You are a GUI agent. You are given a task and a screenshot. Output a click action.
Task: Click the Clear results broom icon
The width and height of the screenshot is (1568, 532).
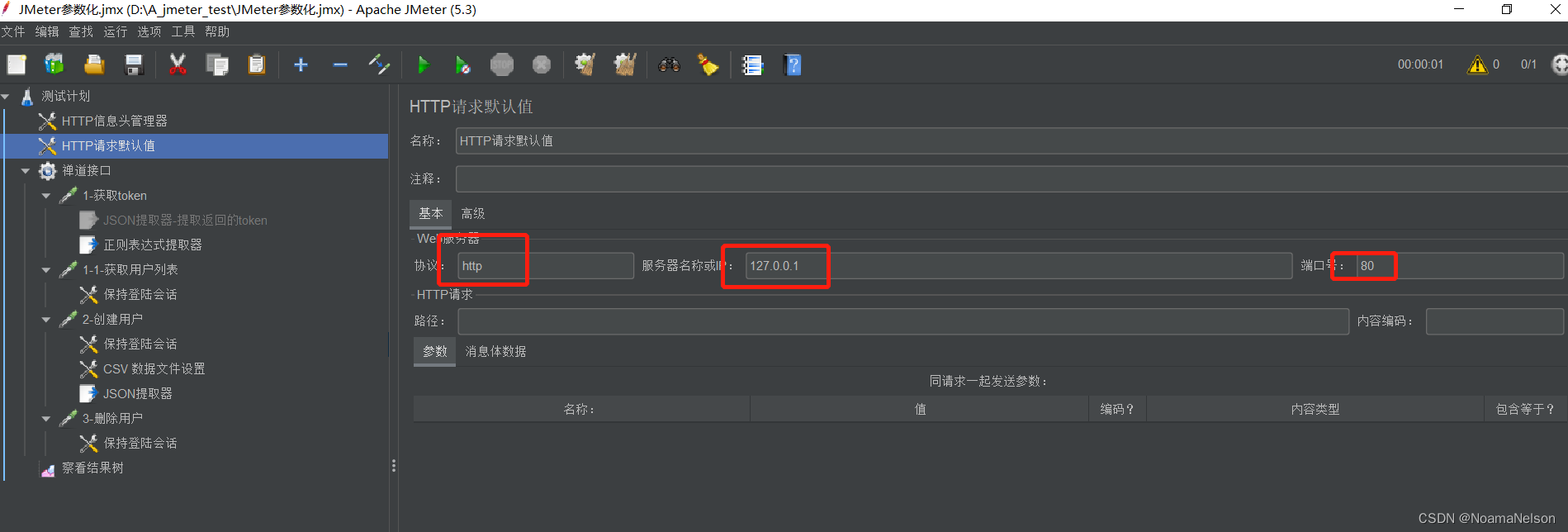click(585, 64)
